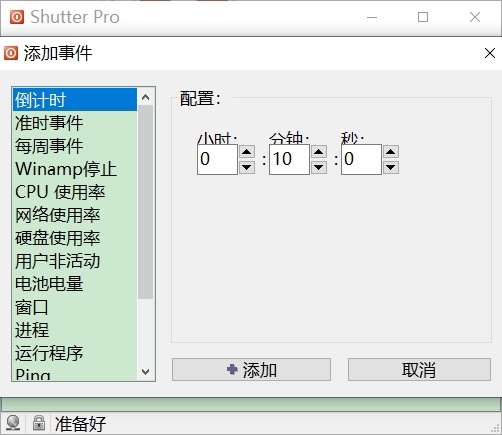Pick 网络使用率 from the list
This screenshot has width=502, height=435.
pyautogui.click(x=75, y=215)
